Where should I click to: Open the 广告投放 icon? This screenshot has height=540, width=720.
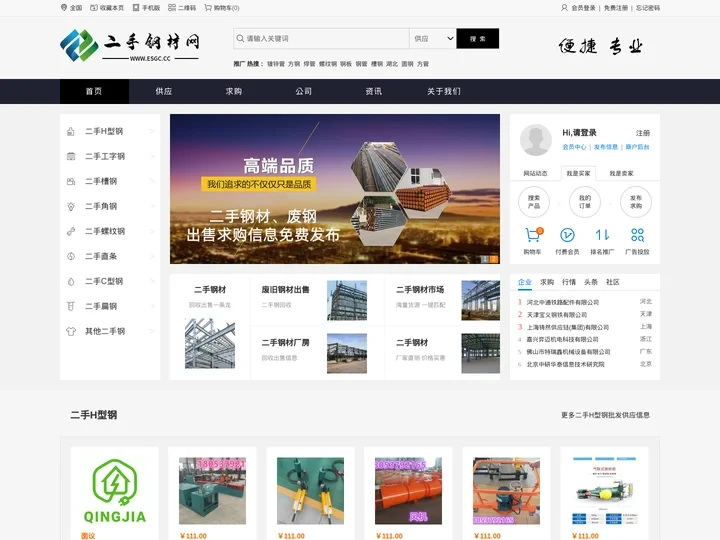(637, 235)
